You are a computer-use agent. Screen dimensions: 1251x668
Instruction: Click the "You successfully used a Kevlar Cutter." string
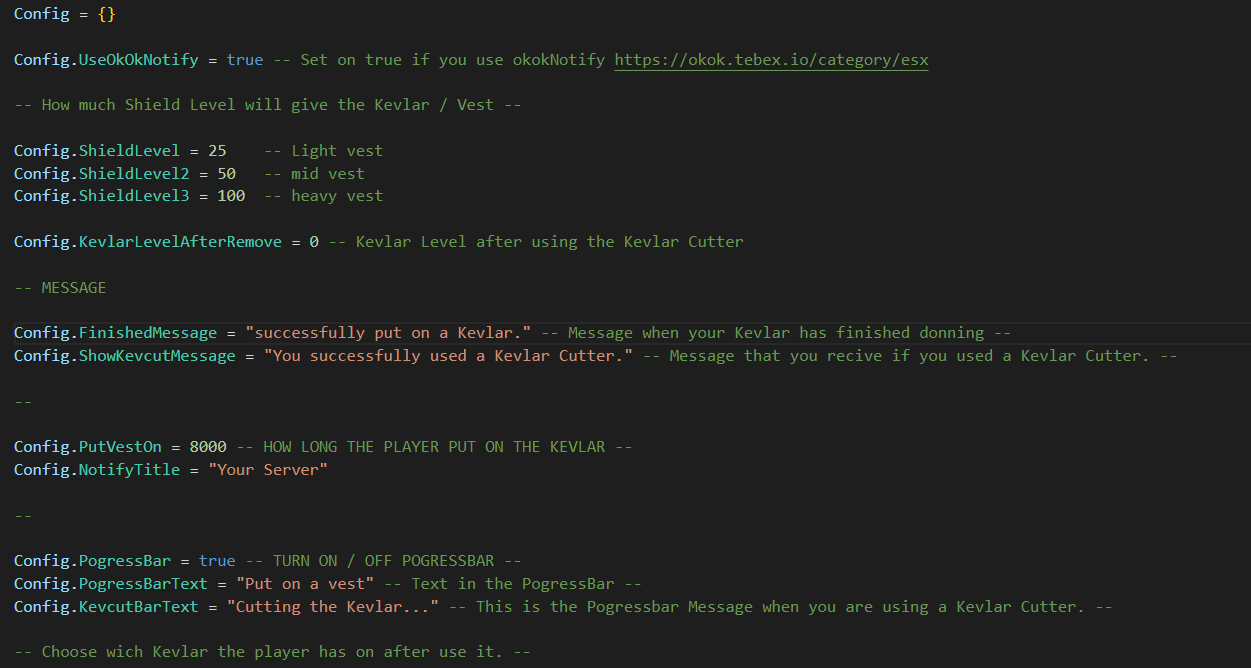click(448, 356)
